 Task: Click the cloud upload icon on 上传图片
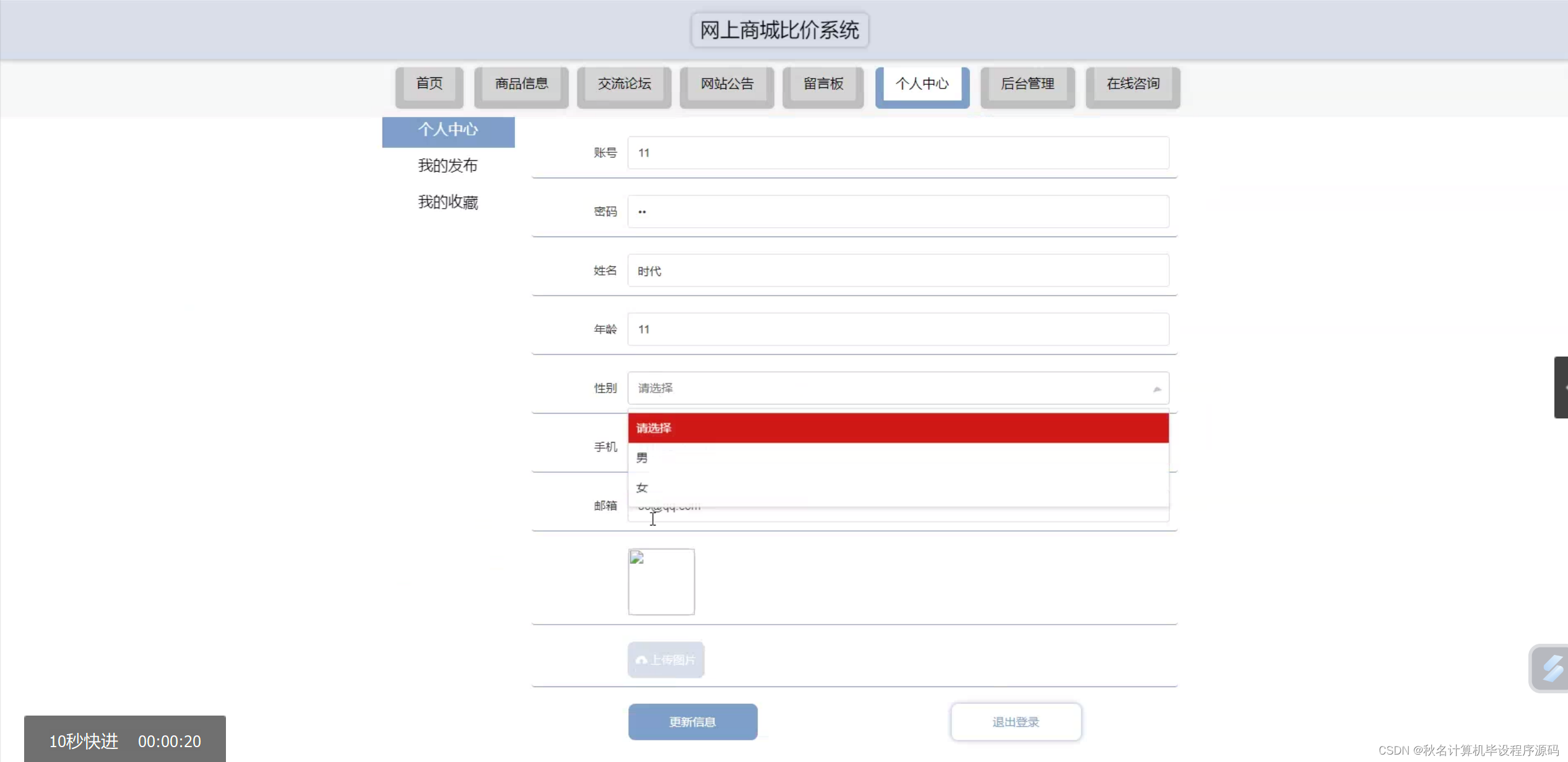[641, 660]
